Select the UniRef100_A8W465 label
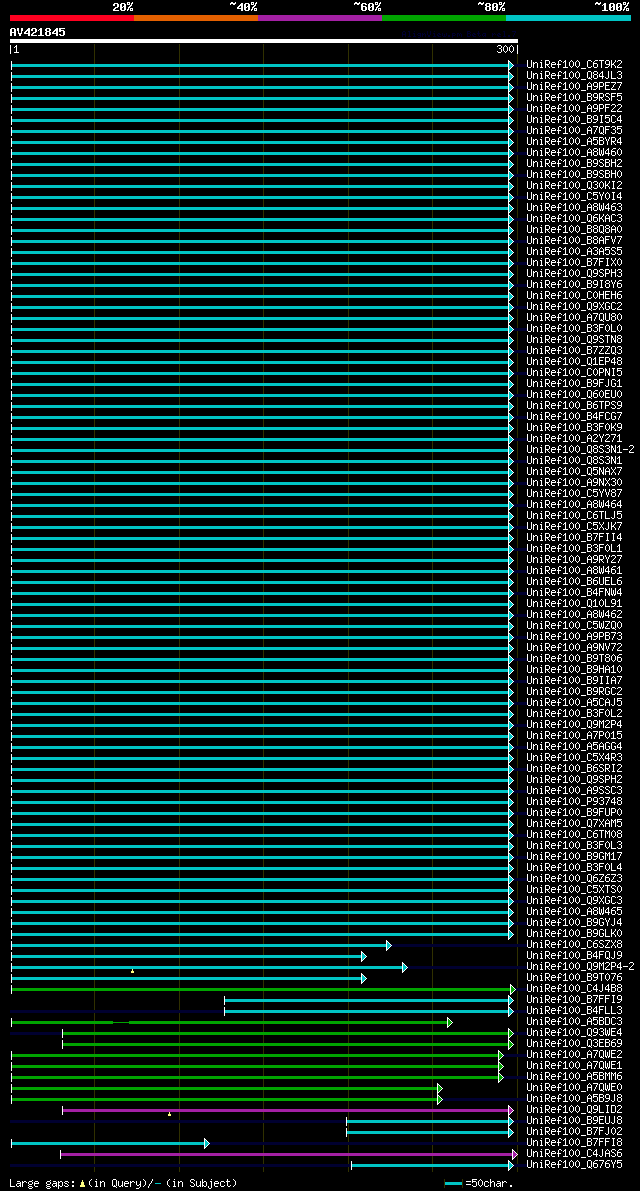The width and height of the screenshot is (640, 1191). tap(574, 912)
